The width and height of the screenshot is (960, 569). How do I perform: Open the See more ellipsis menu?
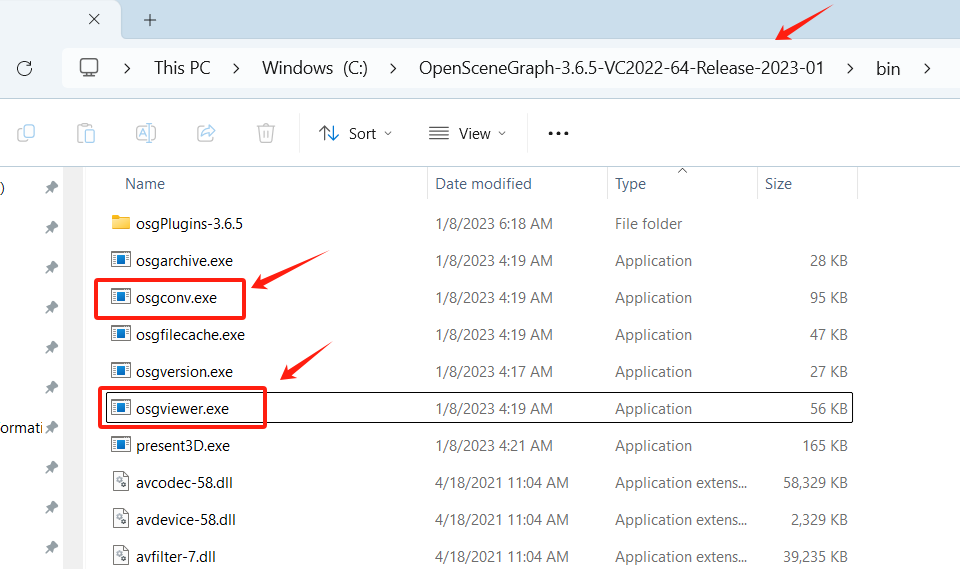pyautogui.click(x=558, y=134)
